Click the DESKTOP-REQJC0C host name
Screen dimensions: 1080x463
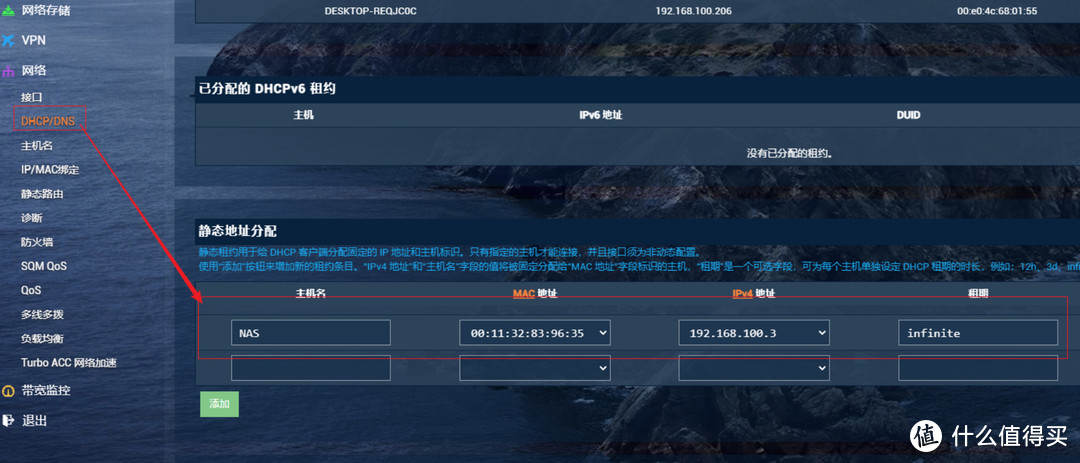point(371,11)
